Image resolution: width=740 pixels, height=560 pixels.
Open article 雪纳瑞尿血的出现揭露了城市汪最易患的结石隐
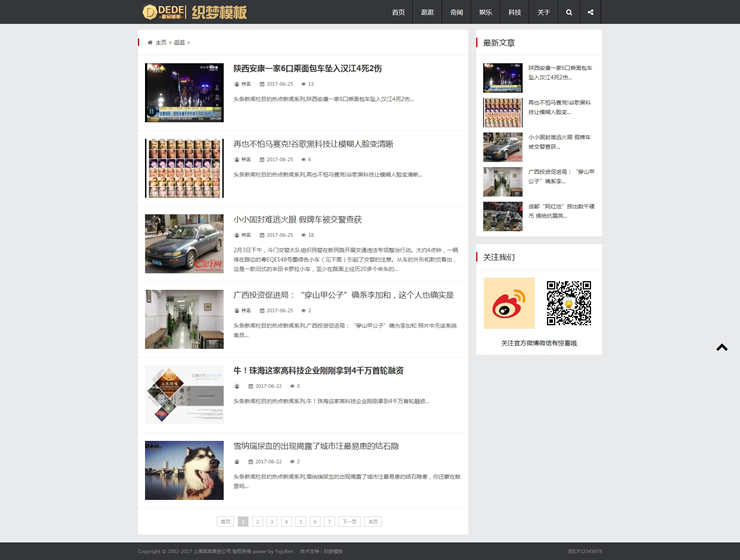316,446
